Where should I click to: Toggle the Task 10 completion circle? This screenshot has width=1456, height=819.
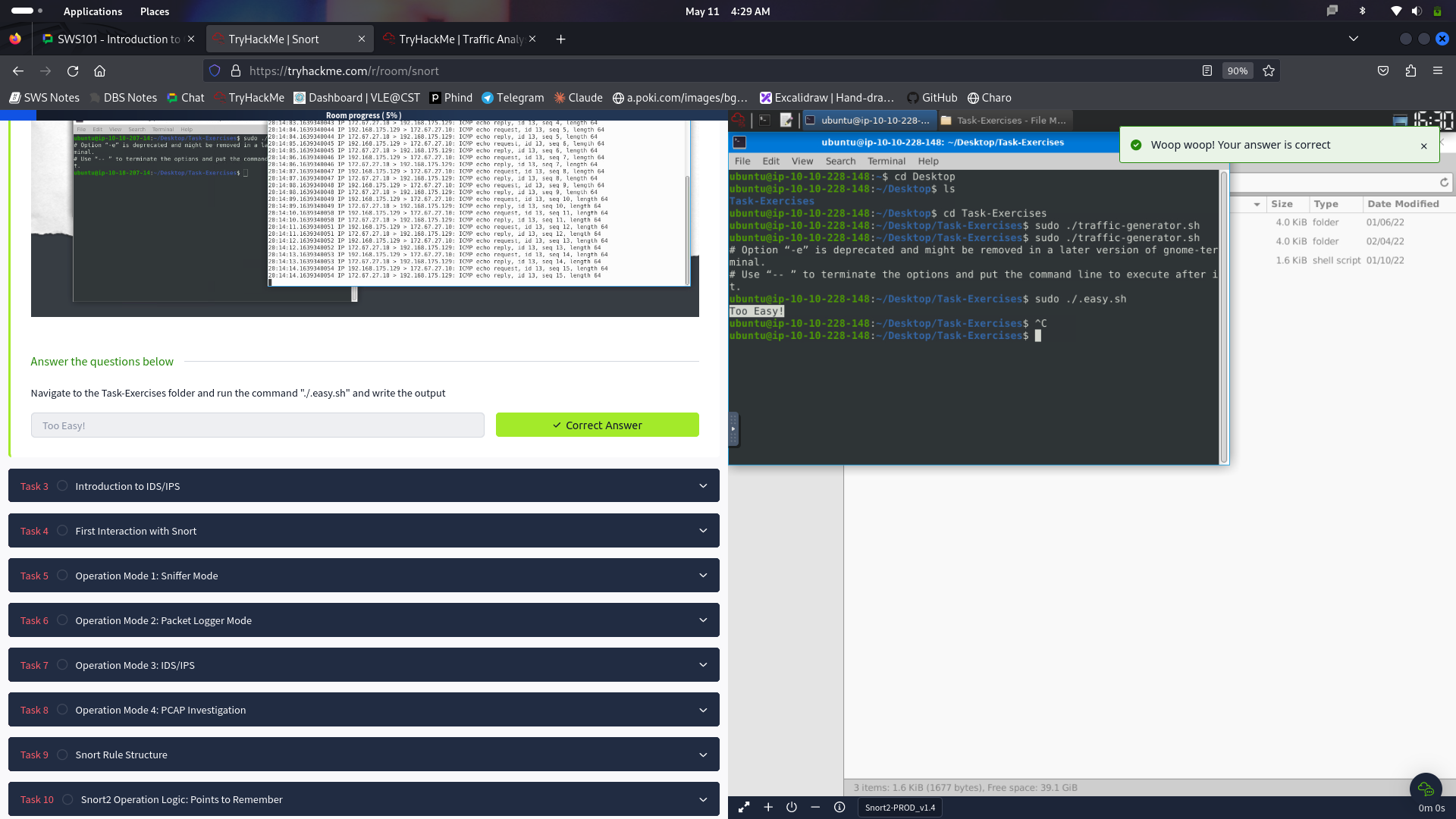coord(67,799)
